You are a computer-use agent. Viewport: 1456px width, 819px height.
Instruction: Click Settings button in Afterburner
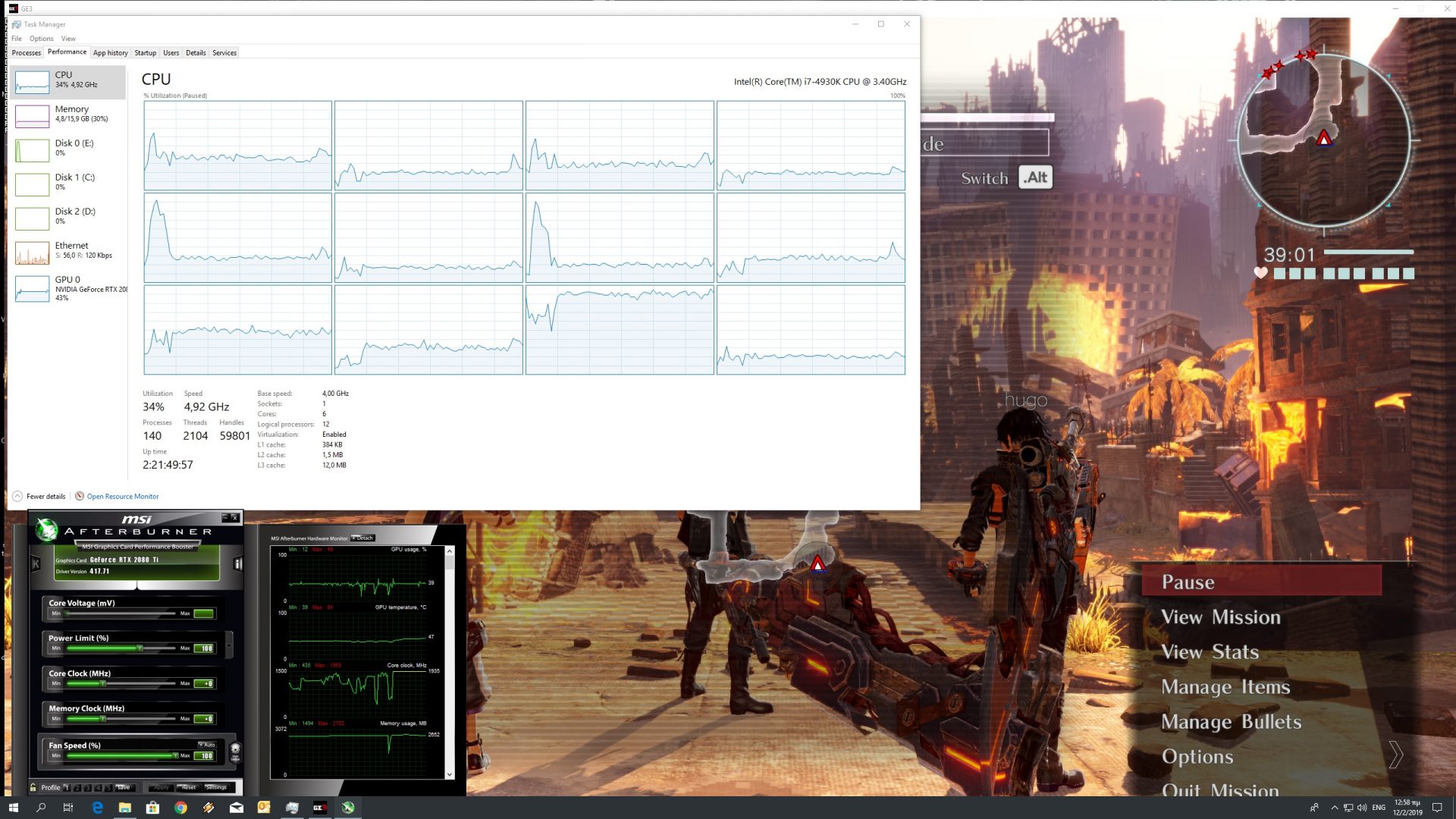coord(216,787)
